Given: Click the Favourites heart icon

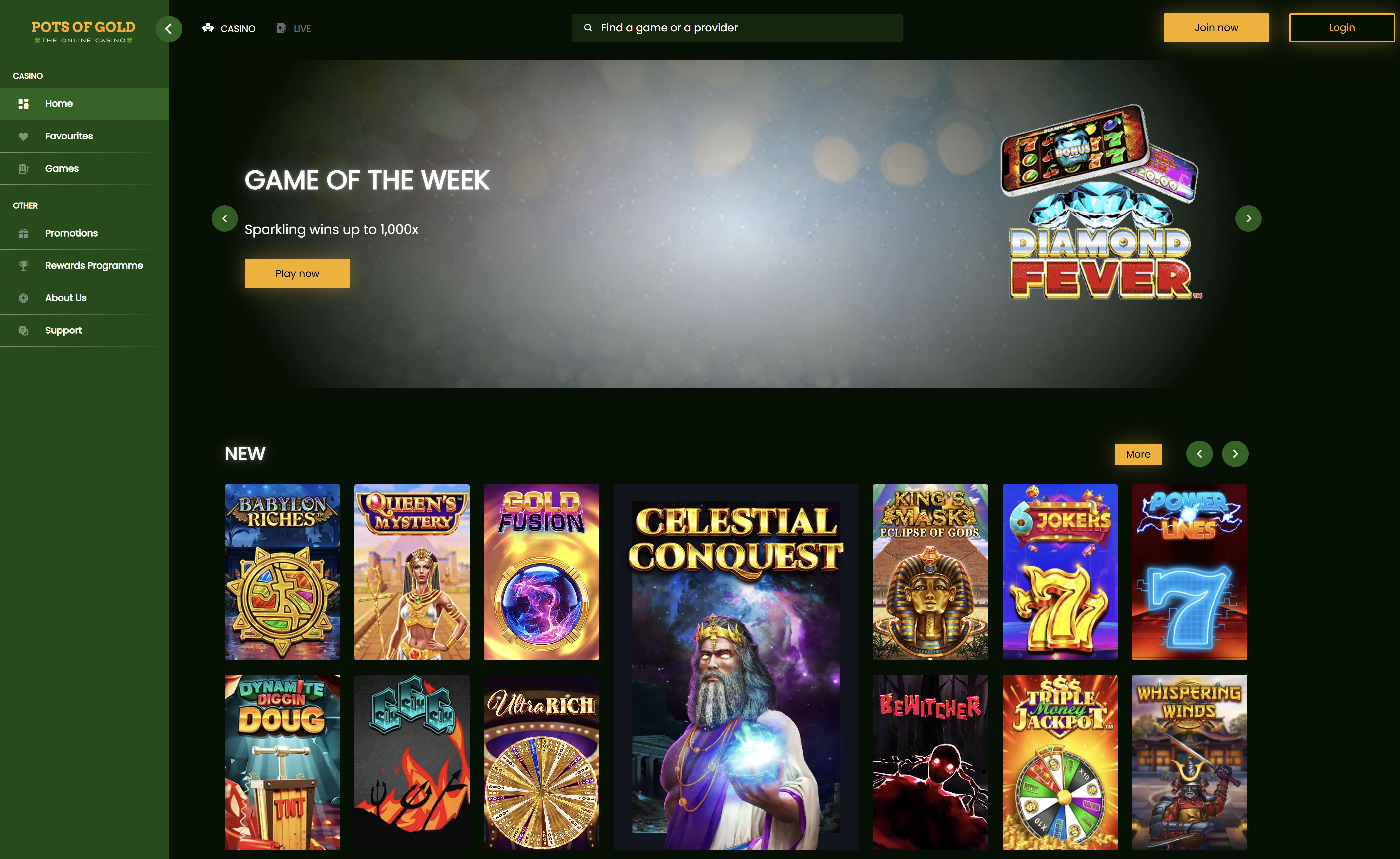Looking at the screenshot, I should 23,137.
